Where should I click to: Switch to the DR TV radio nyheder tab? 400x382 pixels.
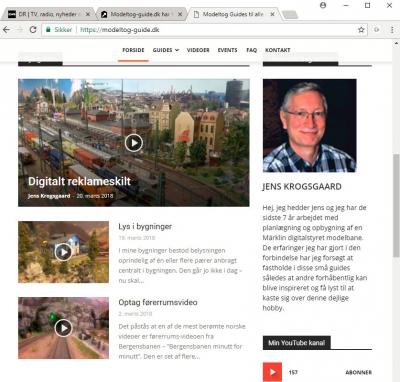click(49, 14)
